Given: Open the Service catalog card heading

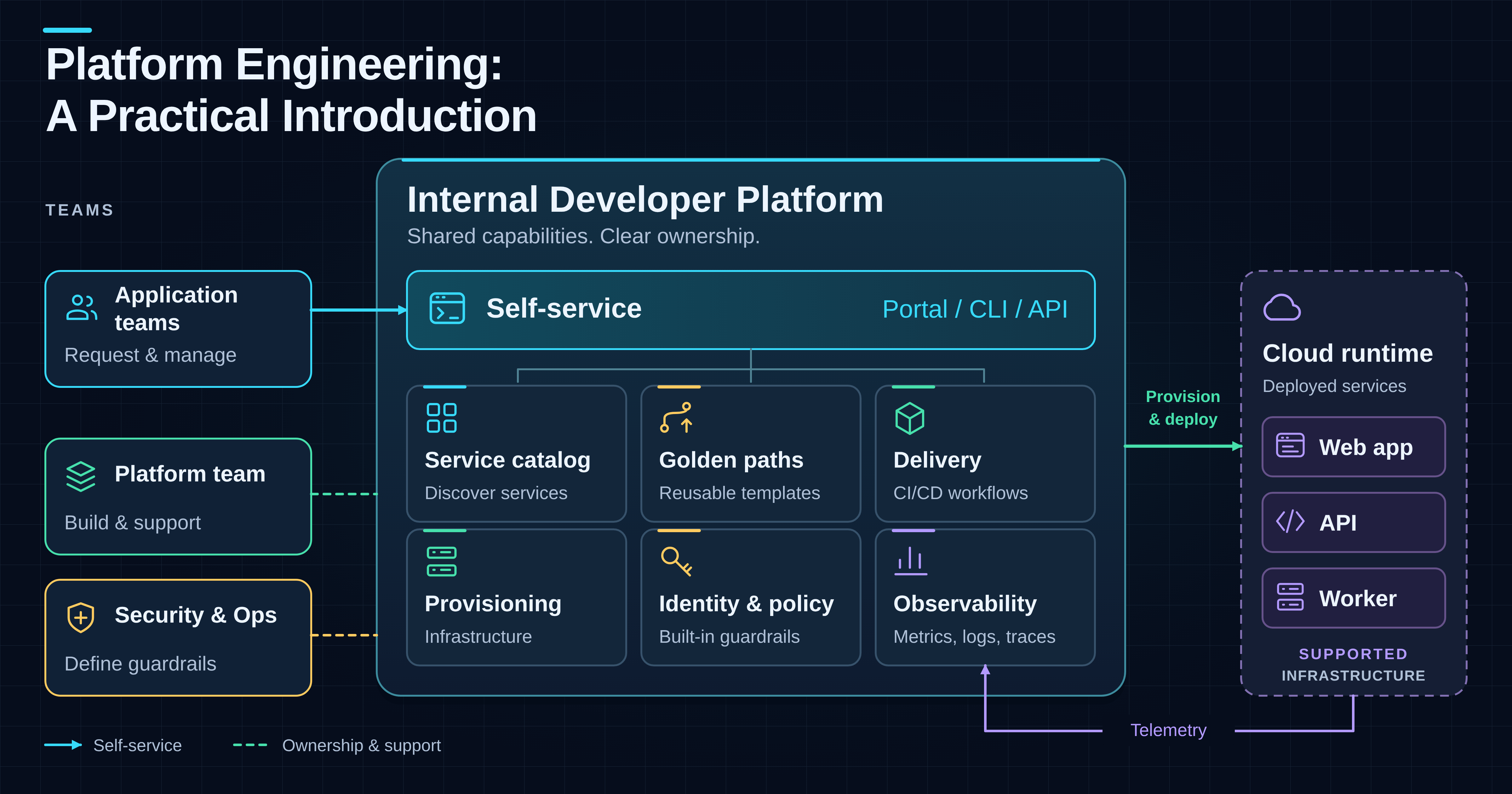Looking at the screenshot, I should pyautogui.click(x=507, y=460).
